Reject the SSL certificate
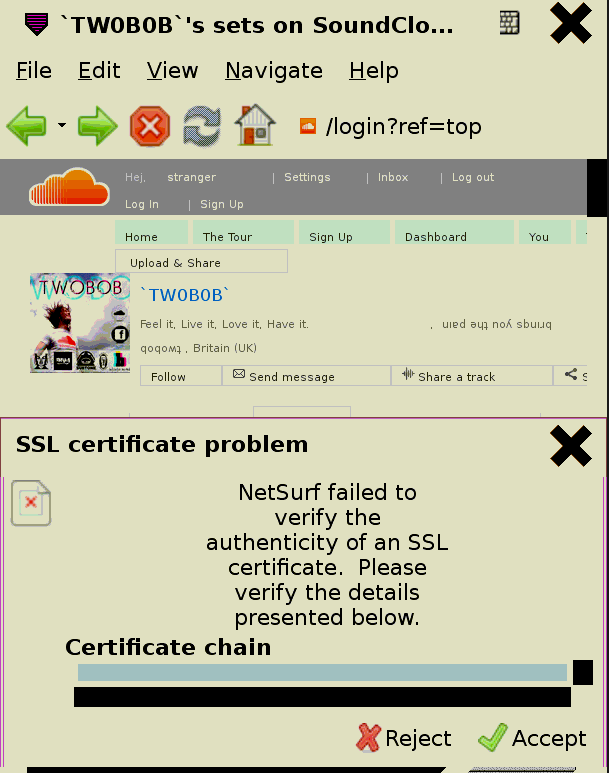Viewport: 609px width, 773px height. (x=403, y=738)
